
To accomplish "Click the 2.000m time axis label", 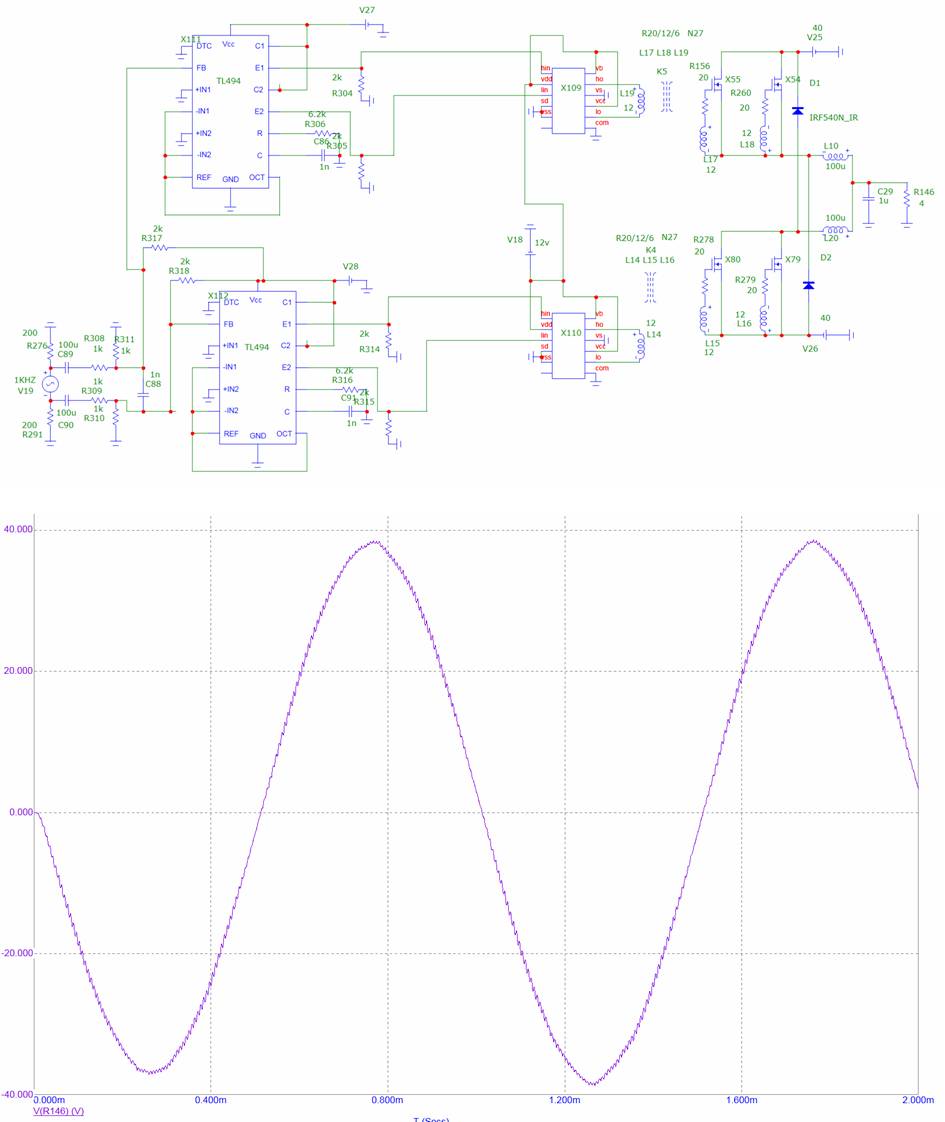I will pyautogui.click(x=918, y=1100).
